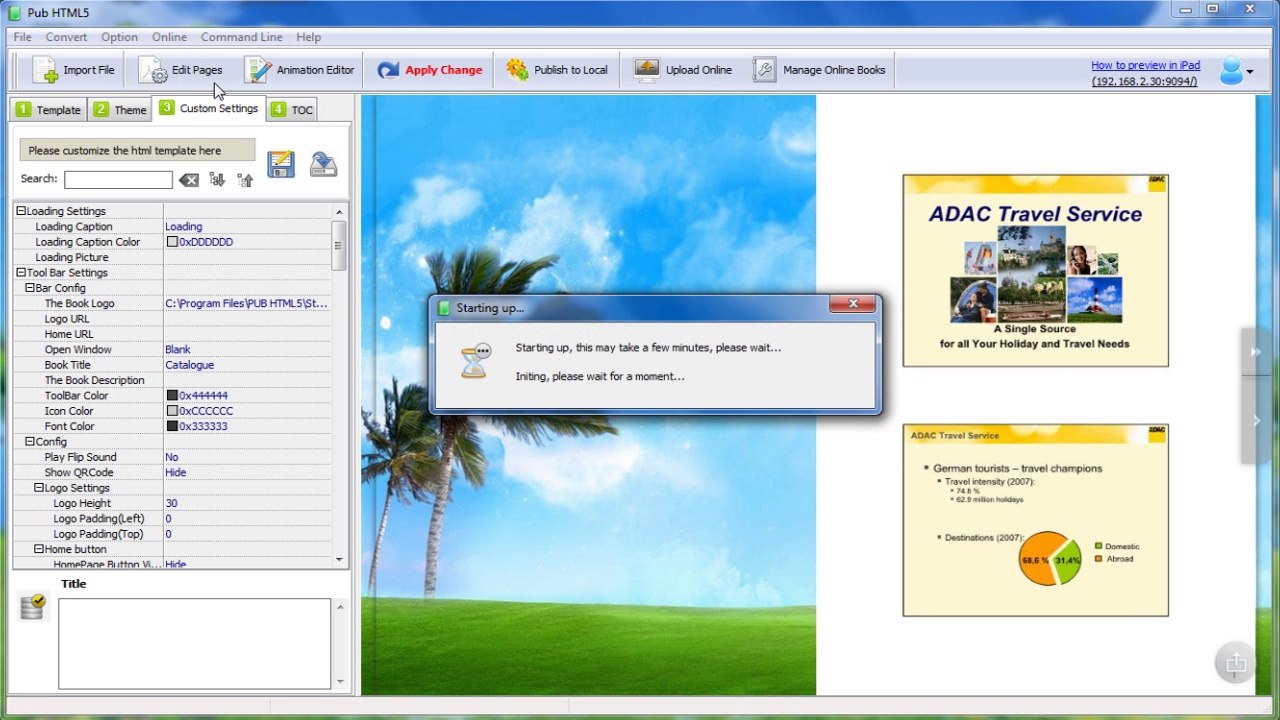
Task: Collapse the Bar Config node
Action: [x=30, y=288]
